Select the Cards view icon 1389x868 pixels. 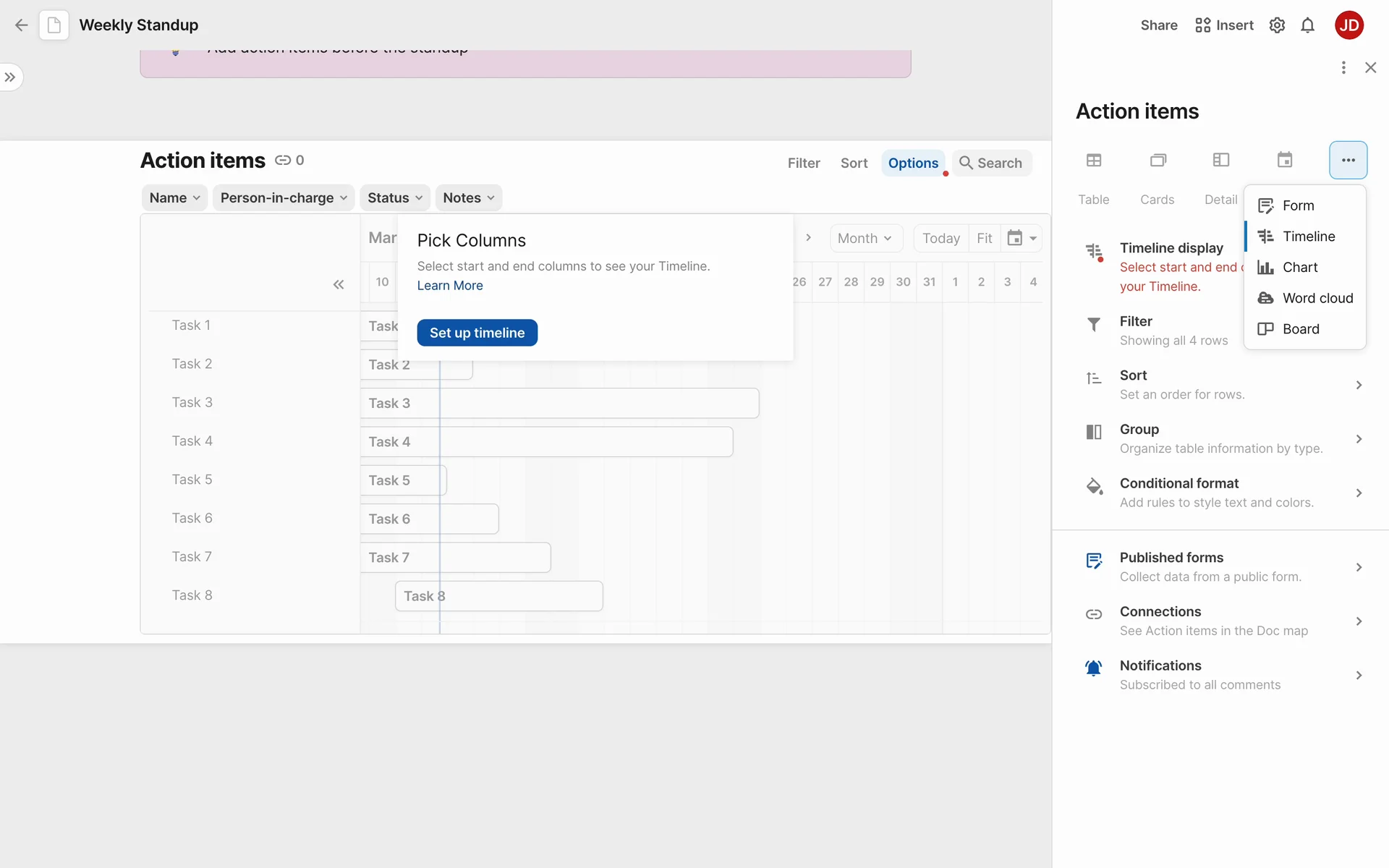click(1157, 160)
